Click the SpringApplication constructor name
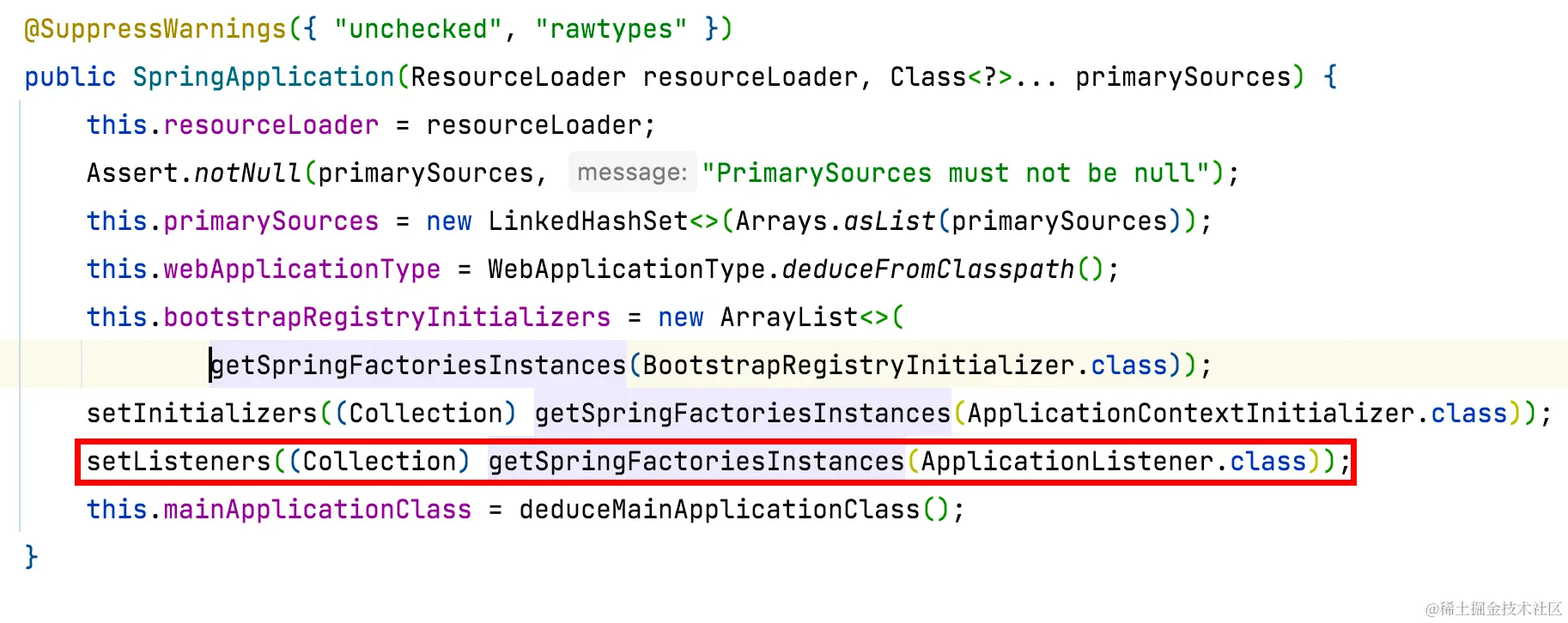1568x623 pixels. [264, 77]
